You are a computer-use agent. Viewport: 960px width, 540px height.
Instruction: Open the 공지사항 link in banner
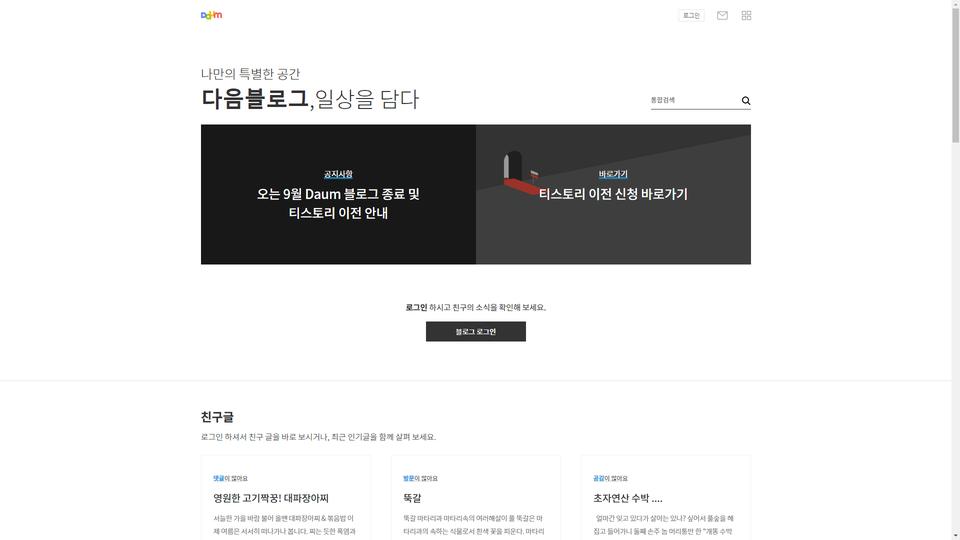click(x=338, y=174)
